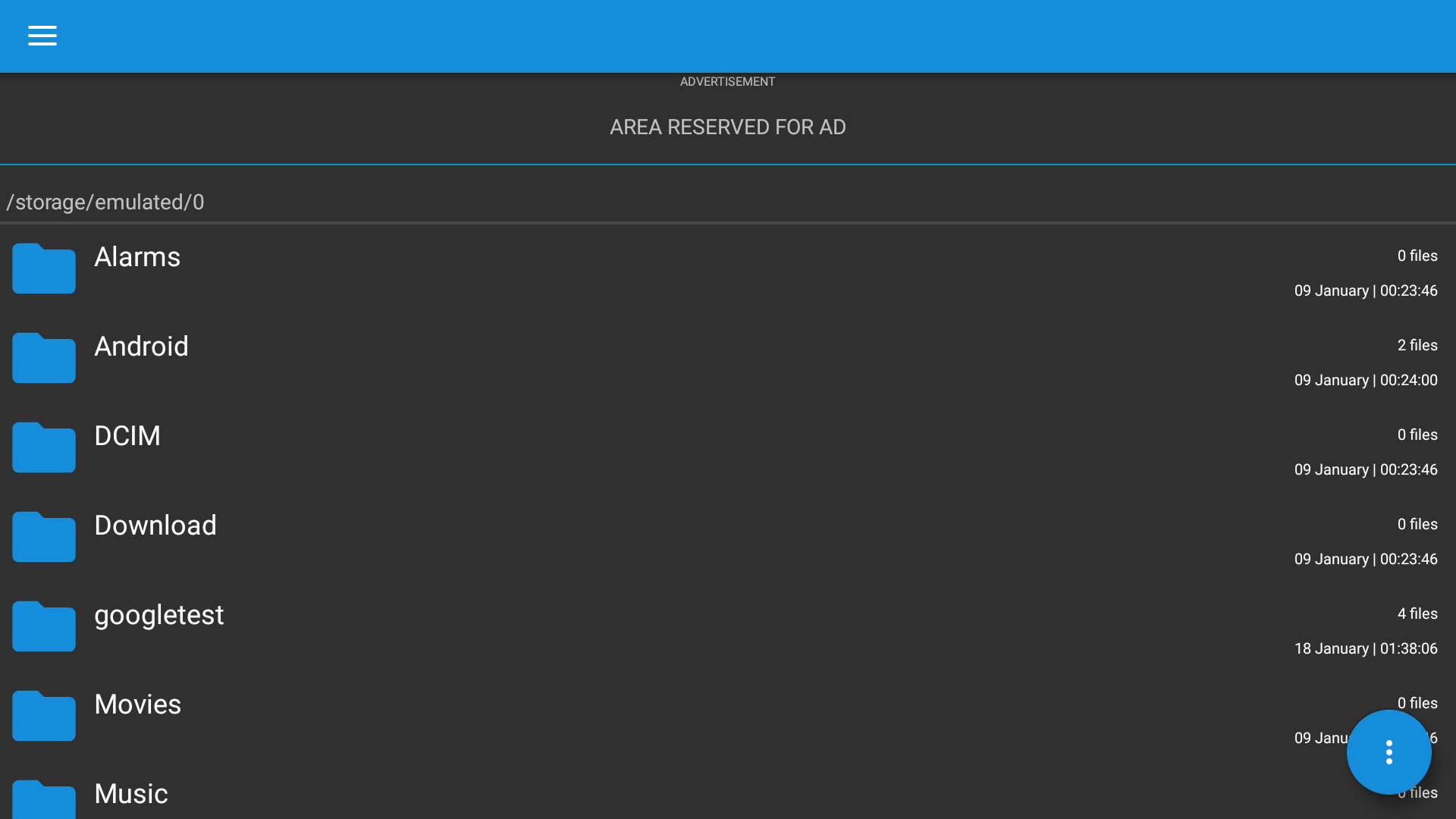Click the DCIM folder icon

[43, 447]
